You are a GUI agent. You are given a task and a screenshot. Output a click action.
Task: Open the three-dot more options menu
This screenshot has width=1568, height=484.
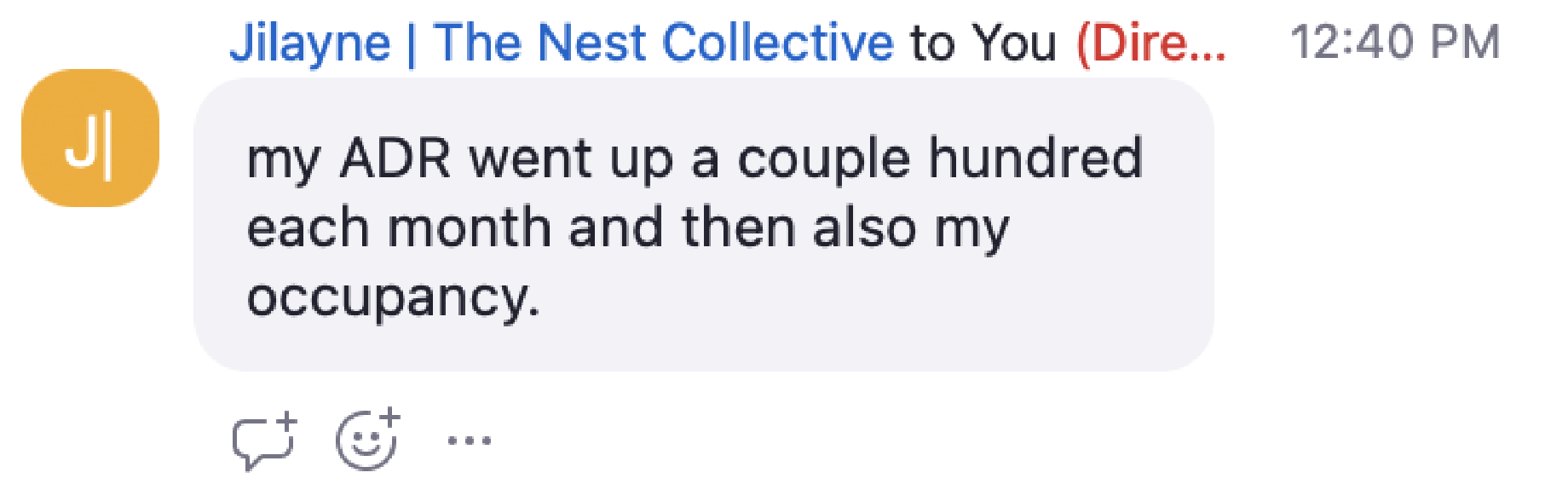tap(470, 441)
